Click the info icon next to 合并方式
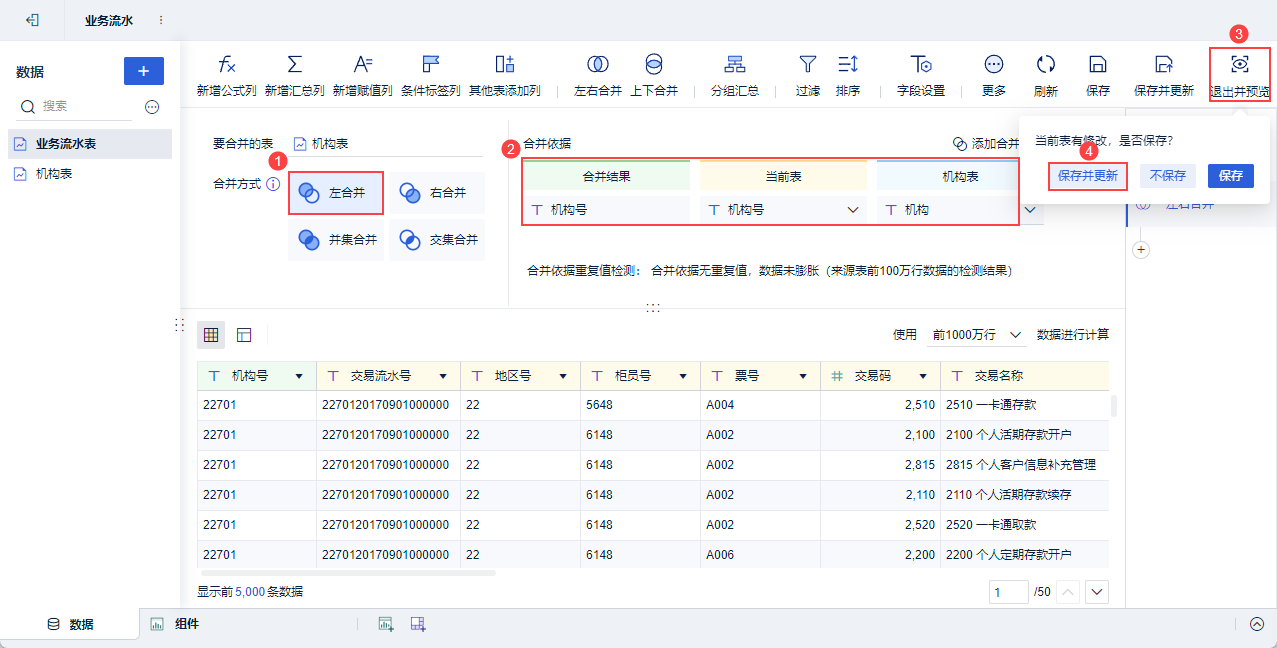The height and width of the screenshot is (648, 1277). click(x=273, y=185)
